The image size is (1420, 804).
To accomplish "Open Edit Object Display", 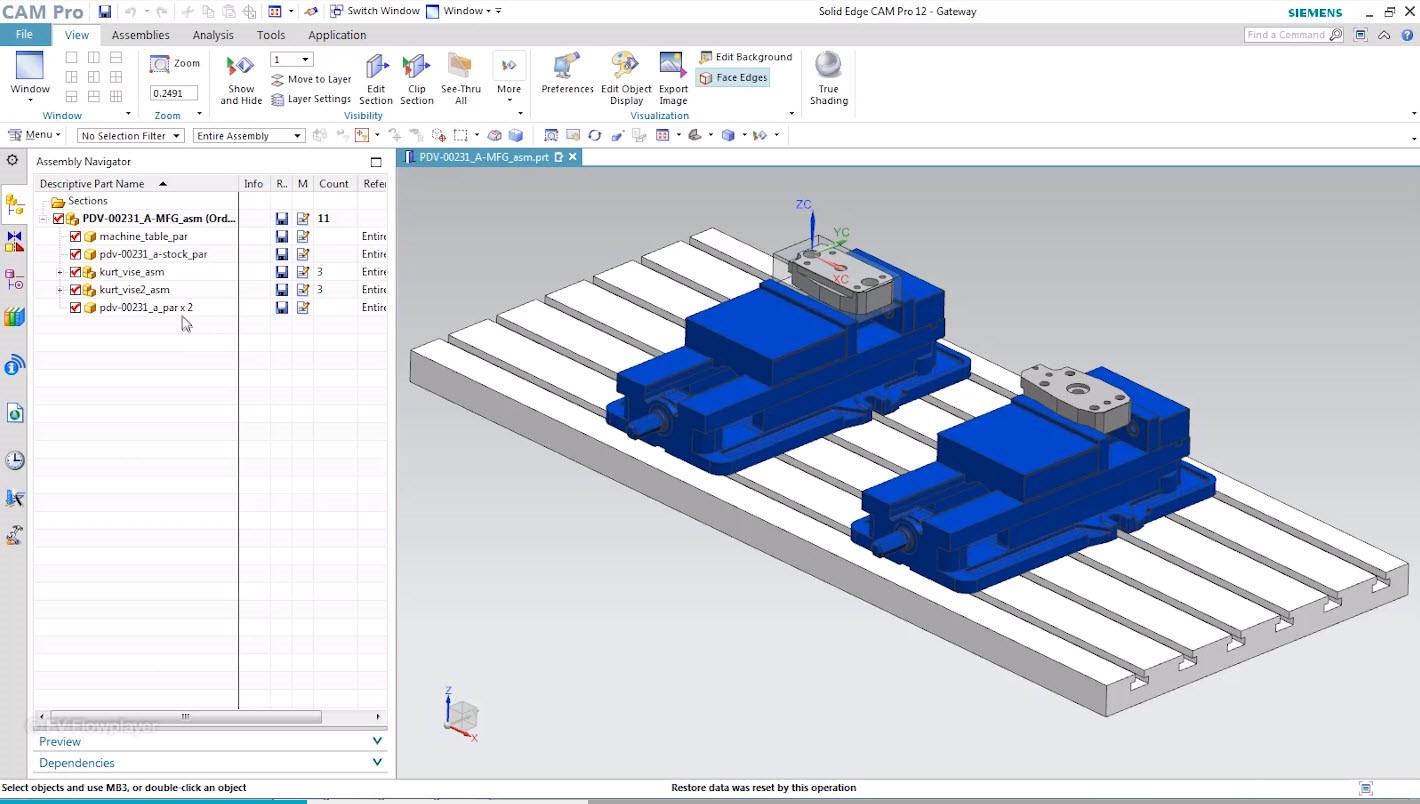I will point(626,77).
